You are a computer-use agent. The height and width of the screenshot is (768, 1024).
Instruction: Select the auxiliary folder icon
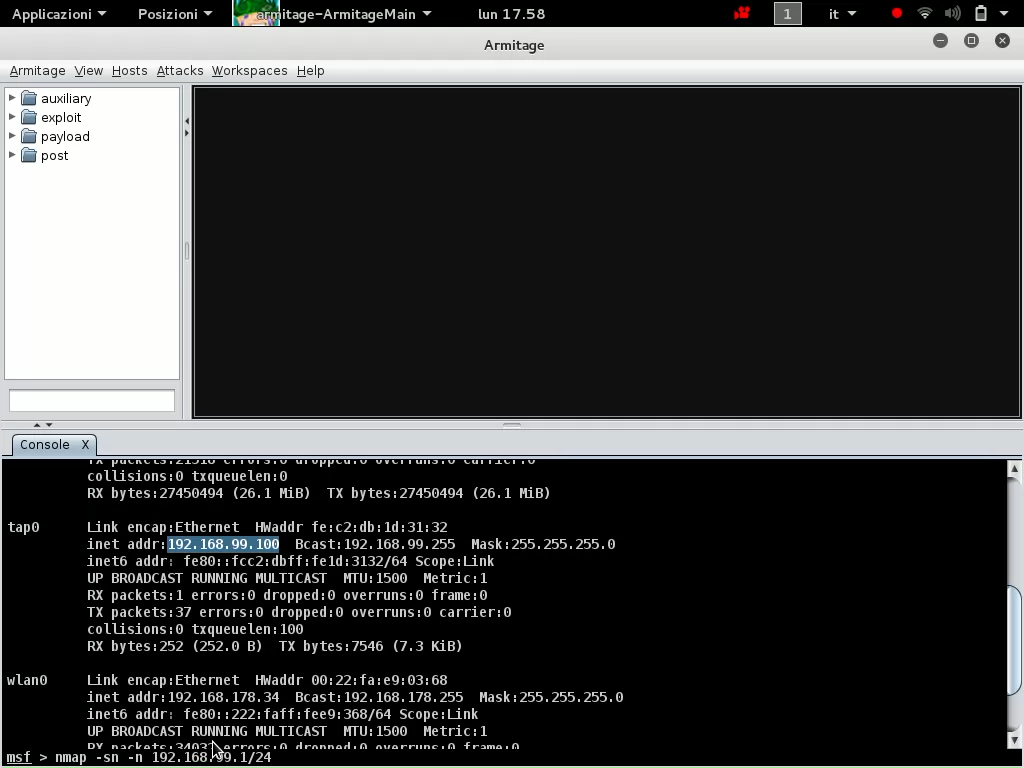pyautogui.click(x=29, y=98)
